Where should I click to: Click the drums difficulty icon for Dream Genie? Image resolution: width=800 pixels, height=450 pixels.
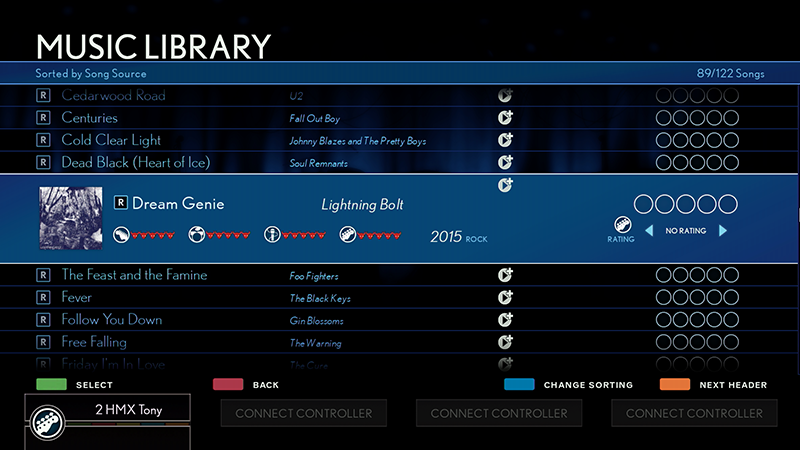[x=197, y=236]
